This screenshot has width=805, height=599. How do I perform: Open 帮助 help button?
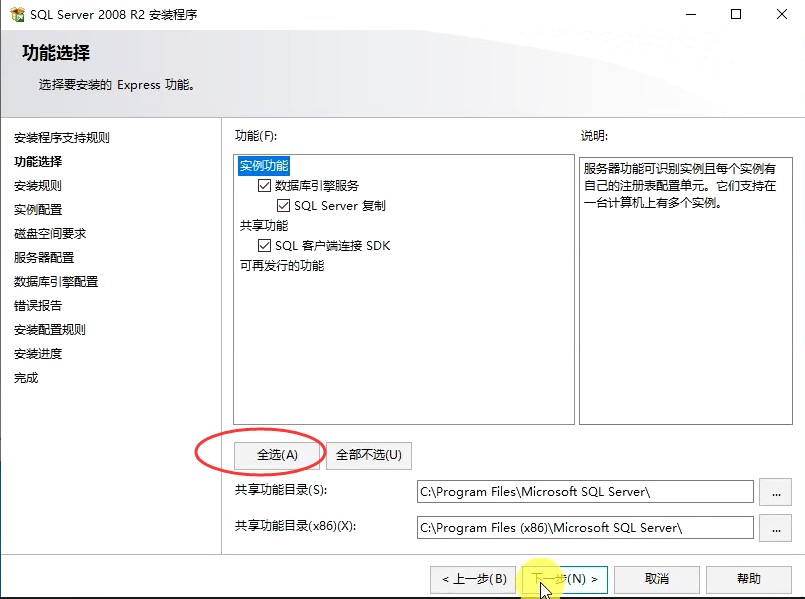click(x=749, y=579)
